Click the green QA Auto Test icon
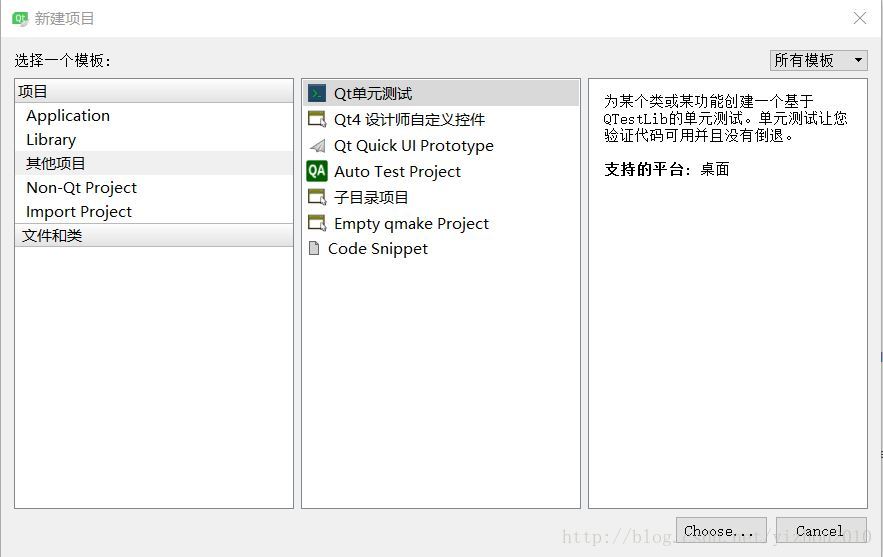The height and width of the screenshot is (557, 883). pyautogui.click(x=317, y=171)
